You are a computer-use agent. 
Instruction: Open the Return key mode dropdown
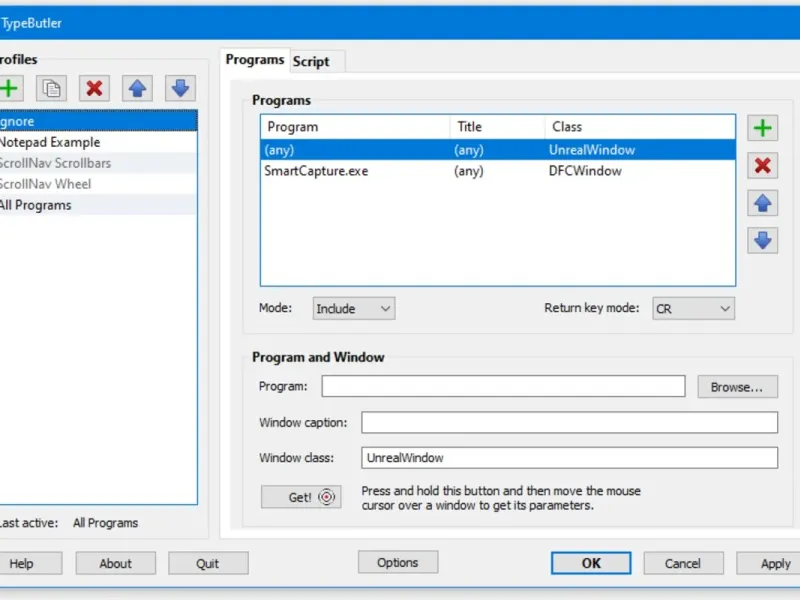pyautogui.click(x=693, y=309)
